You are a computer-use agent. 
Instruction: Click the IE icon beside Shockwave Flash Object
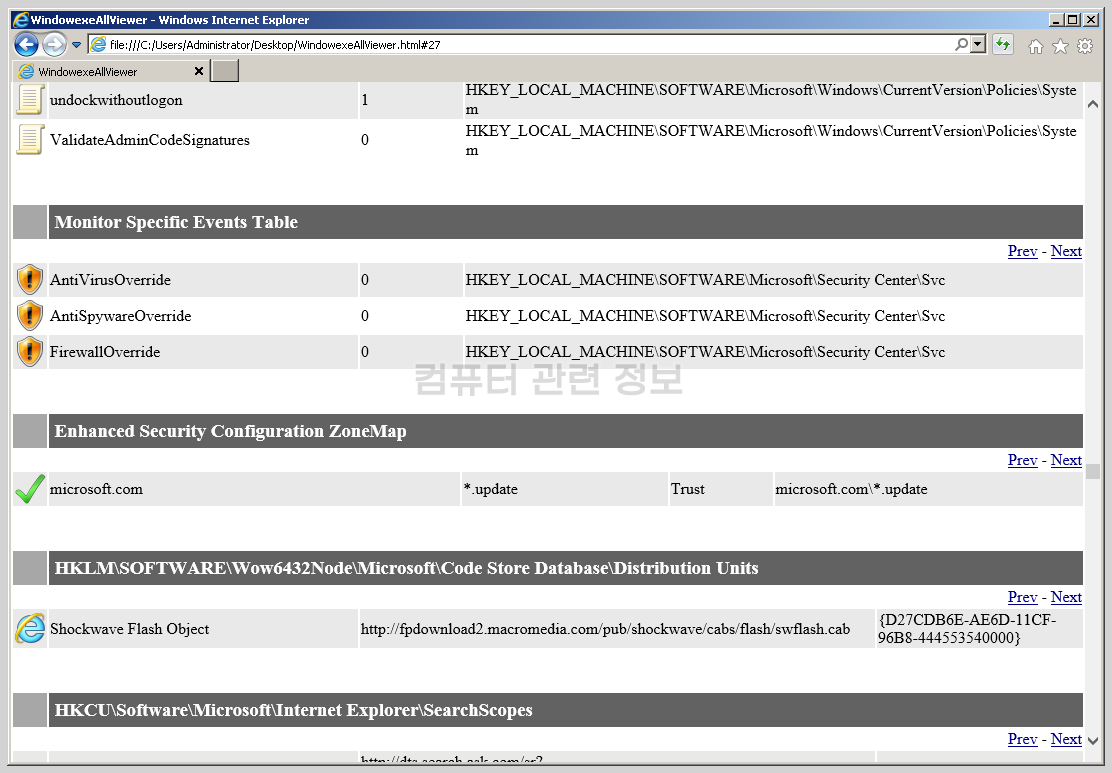(x=30, y=628)
